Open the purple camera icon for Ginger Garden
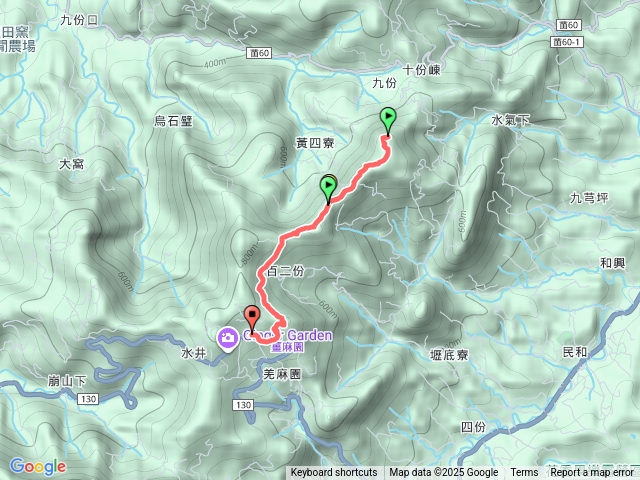Viewport: 640px width, 480px height. coord(228,338)
